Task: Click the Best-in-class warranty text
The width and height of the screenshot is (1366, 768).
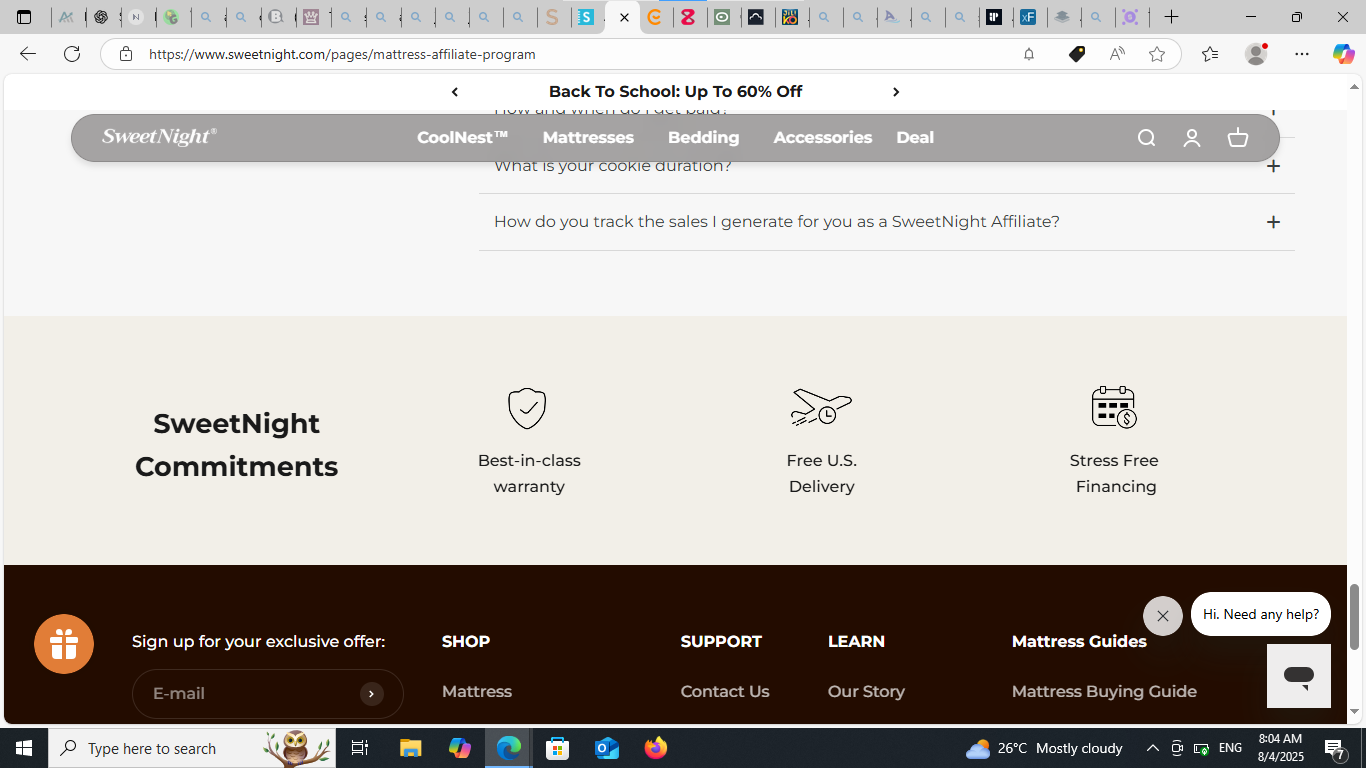Action: 529,474
